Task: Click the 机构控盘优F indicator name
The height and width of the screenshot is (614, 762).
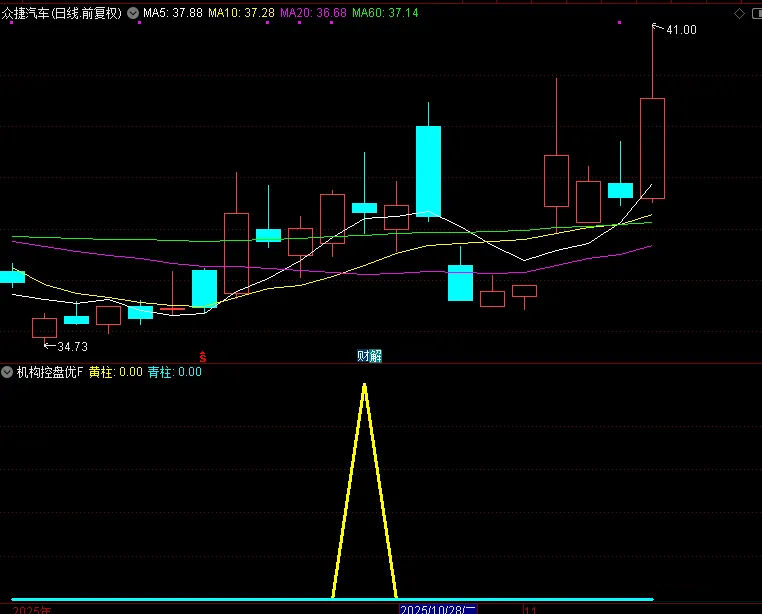Action: pos(49,372)
